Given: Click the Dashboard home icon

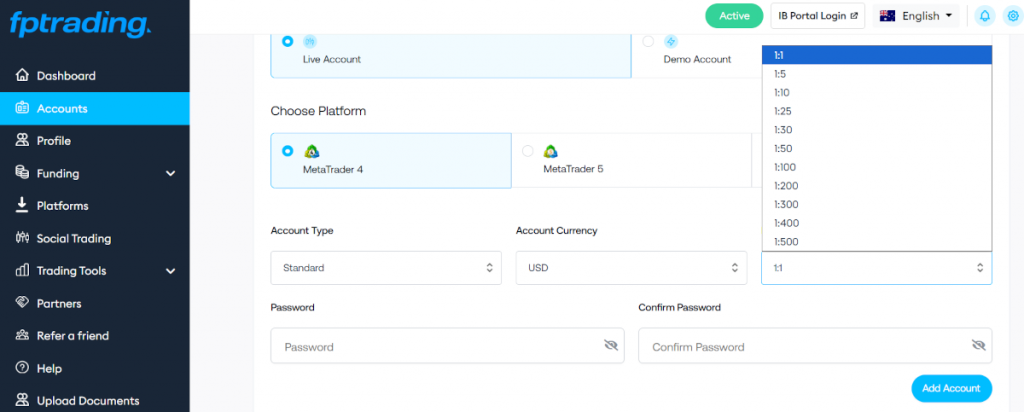Looking at the screenshot, I should point(22,75).
